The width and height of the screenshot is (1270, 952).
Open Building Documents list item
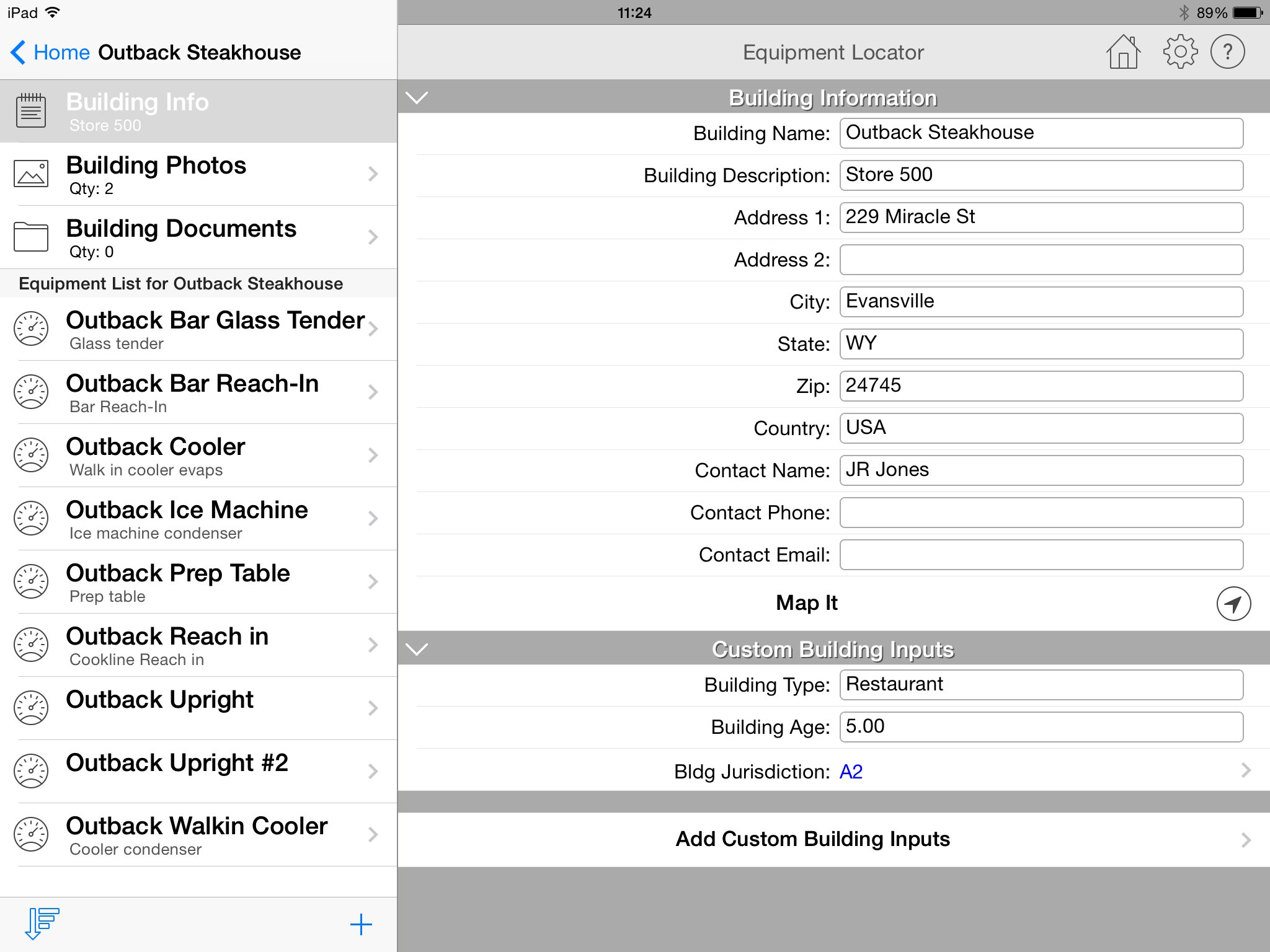point(198,237)
